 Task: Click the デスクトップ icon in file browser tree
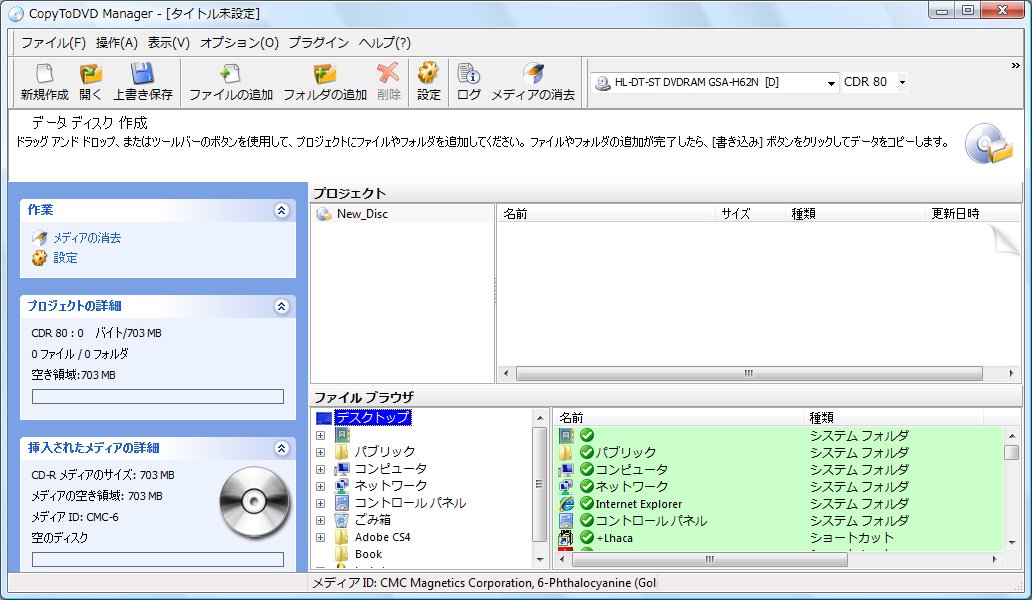[324, 418]
